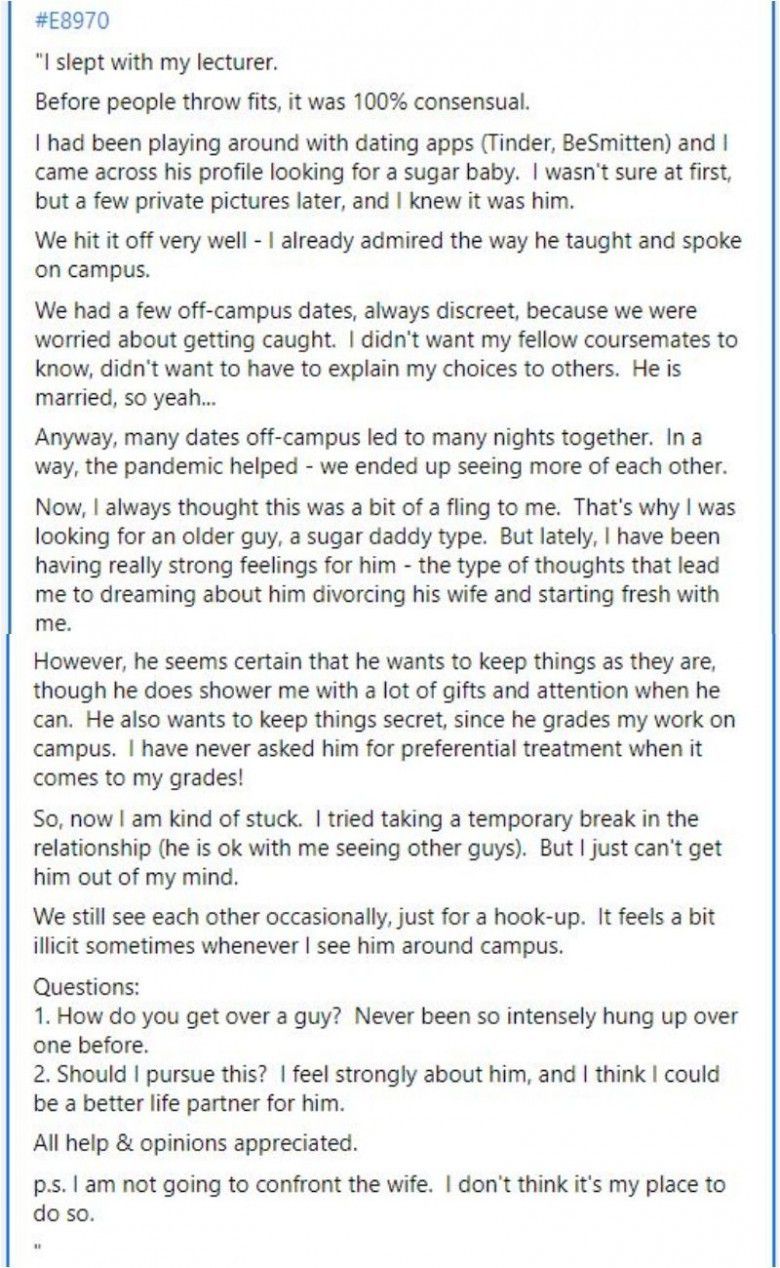This screenshot has width=780, height=1268.
Task: Click the p.s. note about the wife
Action: 380,1198
